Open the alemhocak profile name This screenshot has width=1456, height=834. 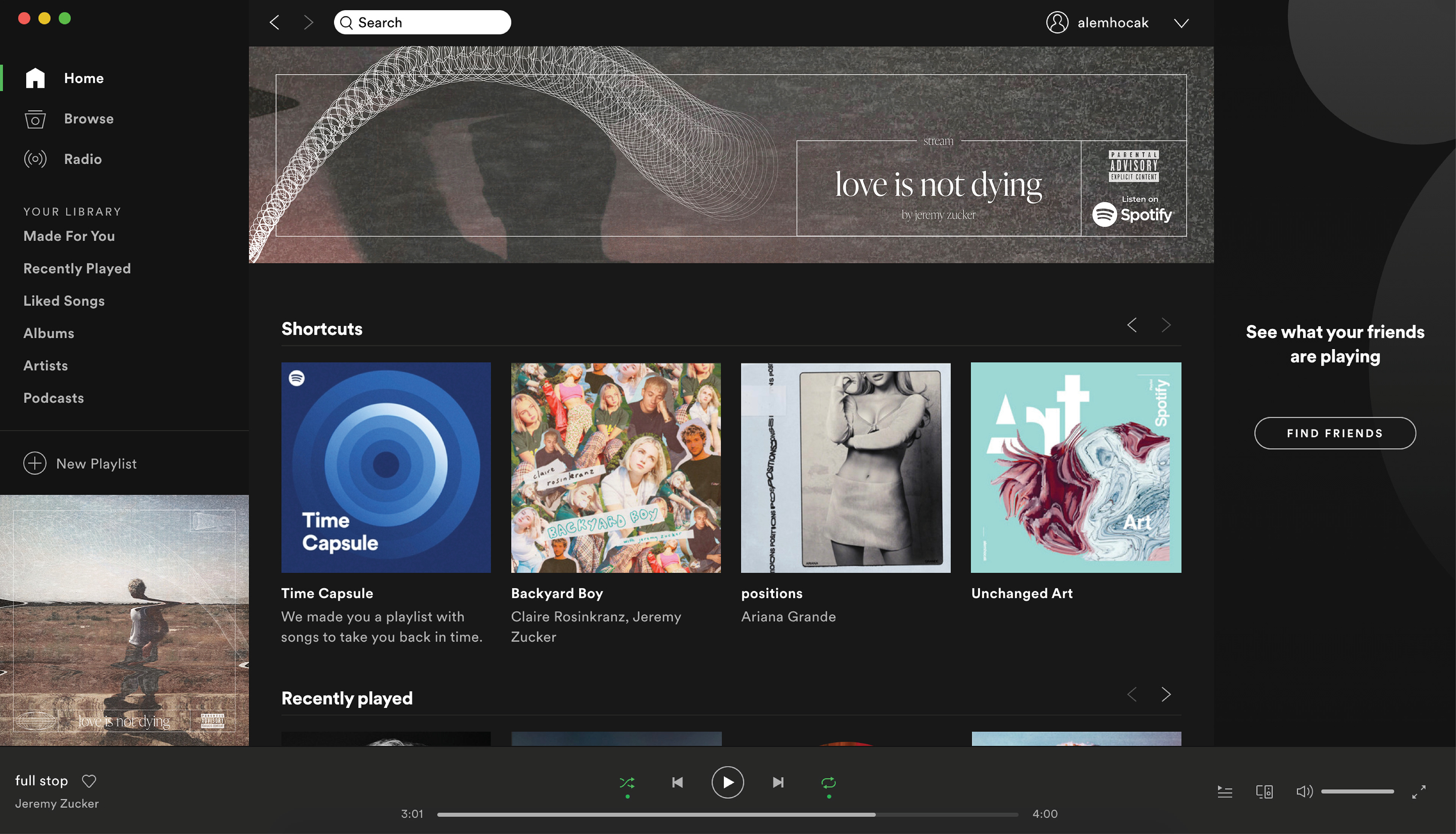[x=1112, y=22]
